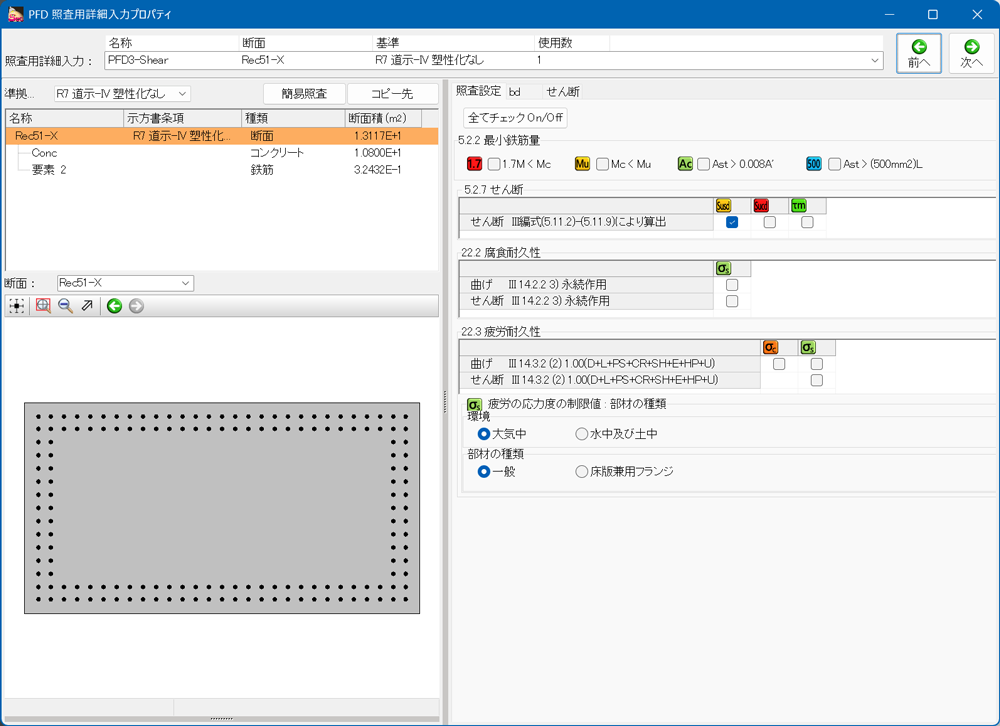
Task: Click the diagonal arrow tool icon
Action: [87, 306]
